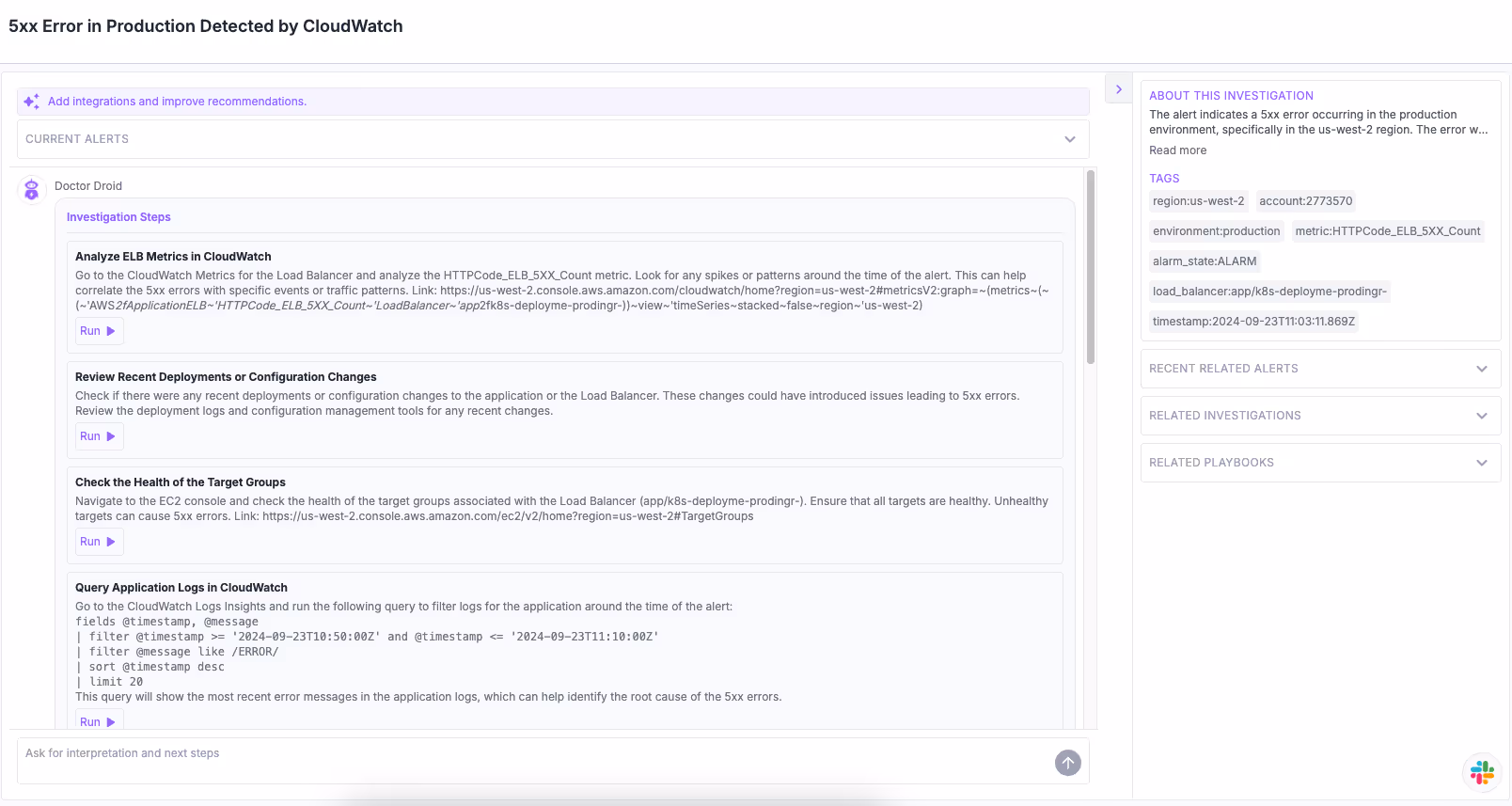
Task: Click the 'filter @message like /ERROR/' query line
Action: [177, 652]
